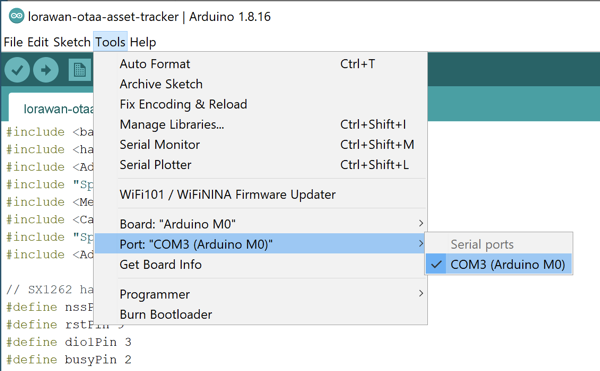Expand the Programmer submenu arrow

tap(421, 294)
